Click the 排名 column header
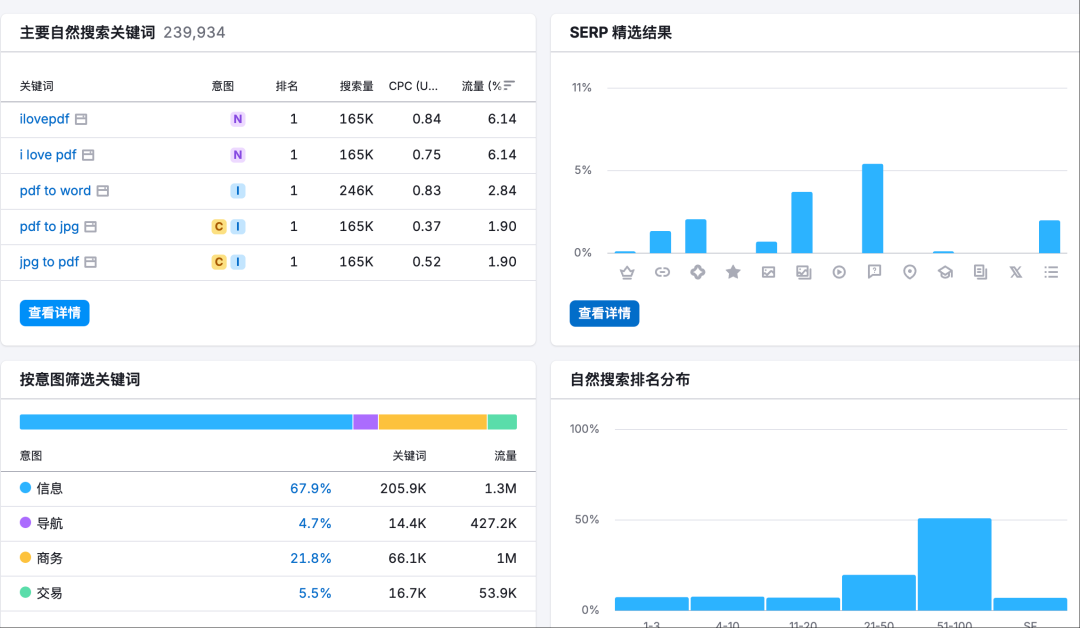Viewport: 1080px width, 628px height. point(287,86)
